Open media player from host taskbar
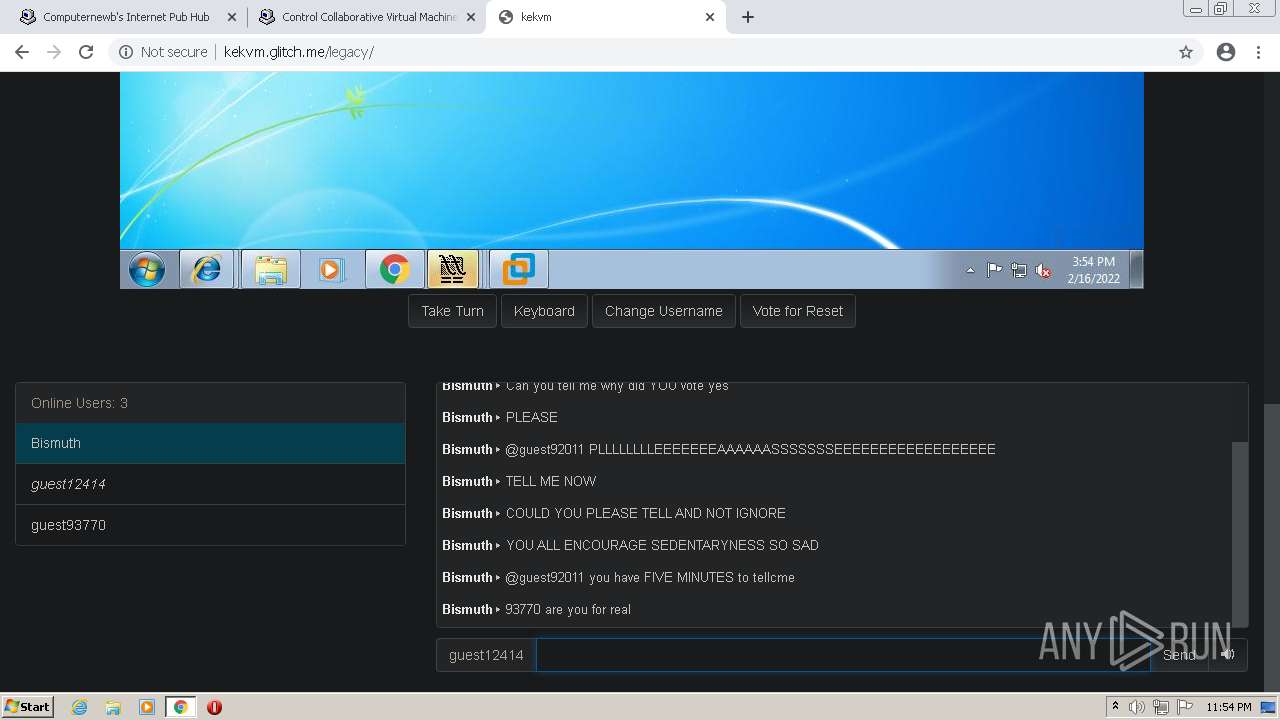This screenshot has height=720, width=1280. click(x=146, y=707)
